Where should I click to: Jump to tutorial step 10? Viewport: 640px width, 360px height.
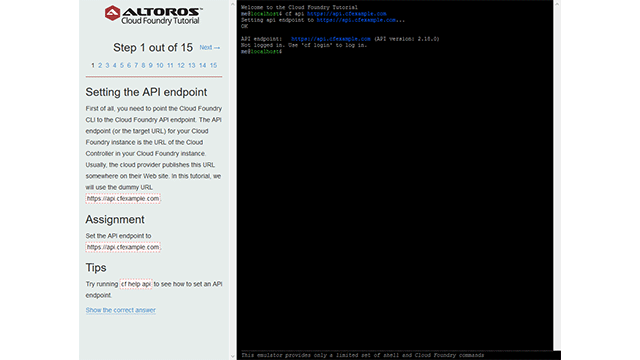coord(160,65)
